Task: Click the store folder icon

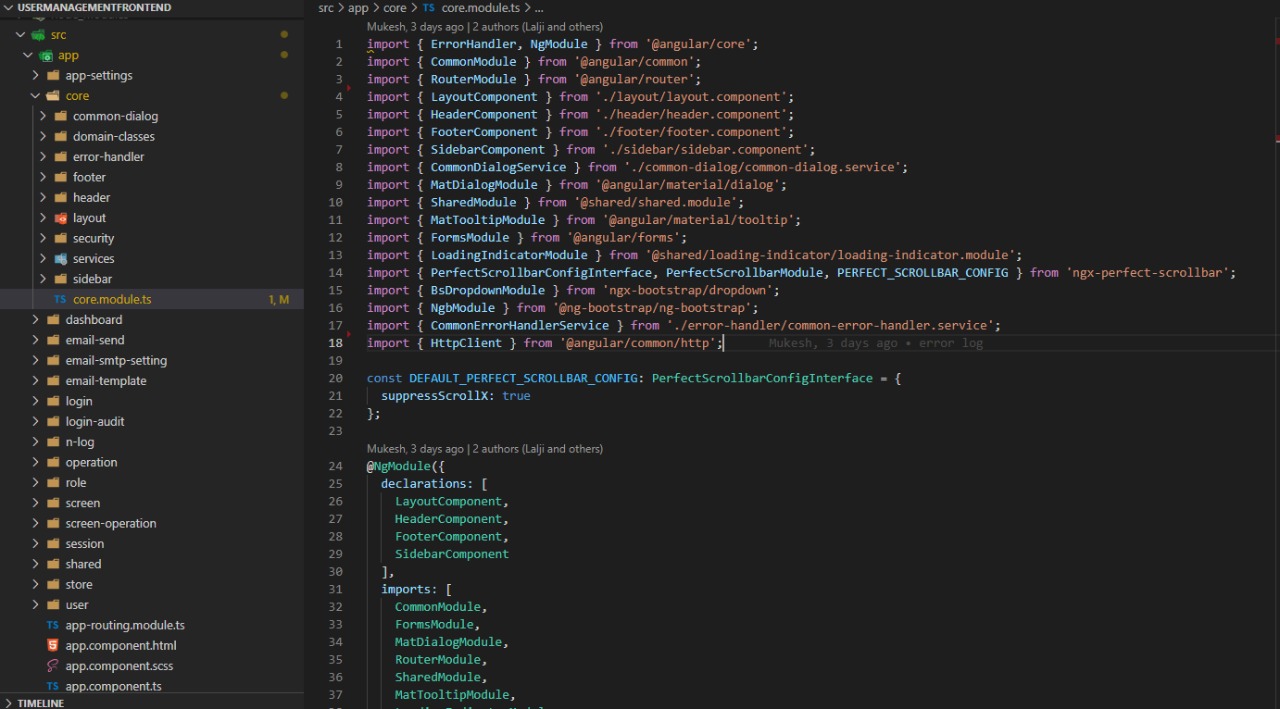Action: 52,585
